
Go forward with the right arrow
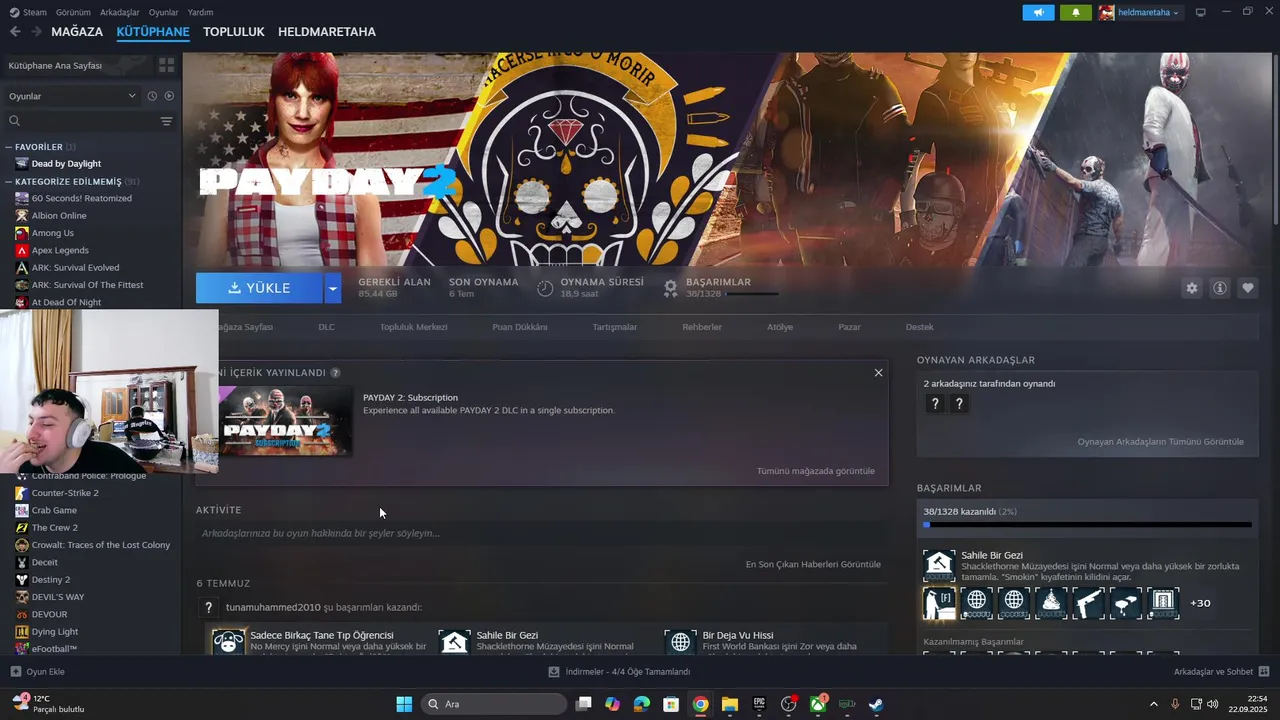pyautogui.click(x=37, y=32)
